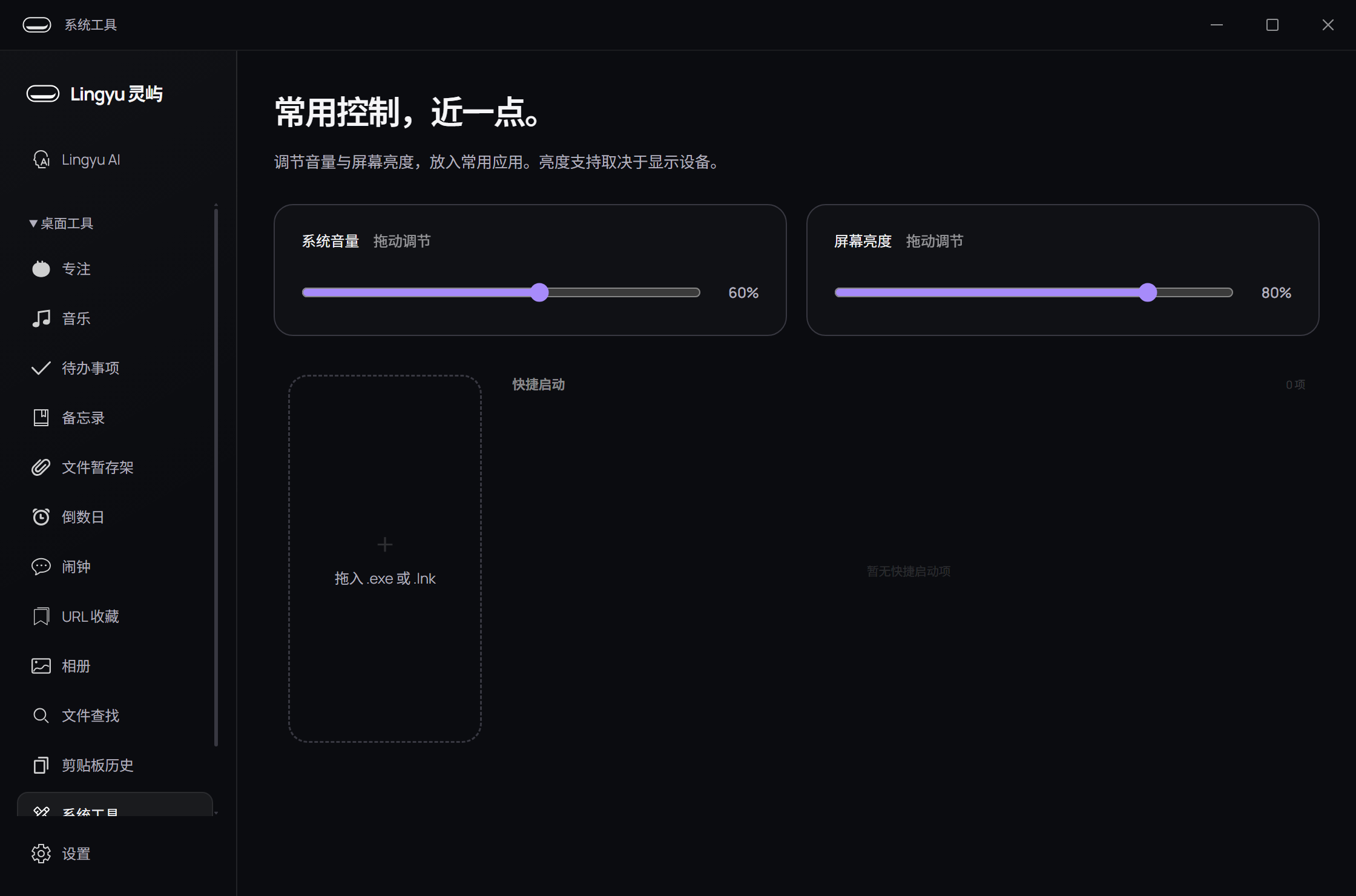Click the 60% volume value
The width and height of the screenshot is (1356, 896).
coord(743,293)
